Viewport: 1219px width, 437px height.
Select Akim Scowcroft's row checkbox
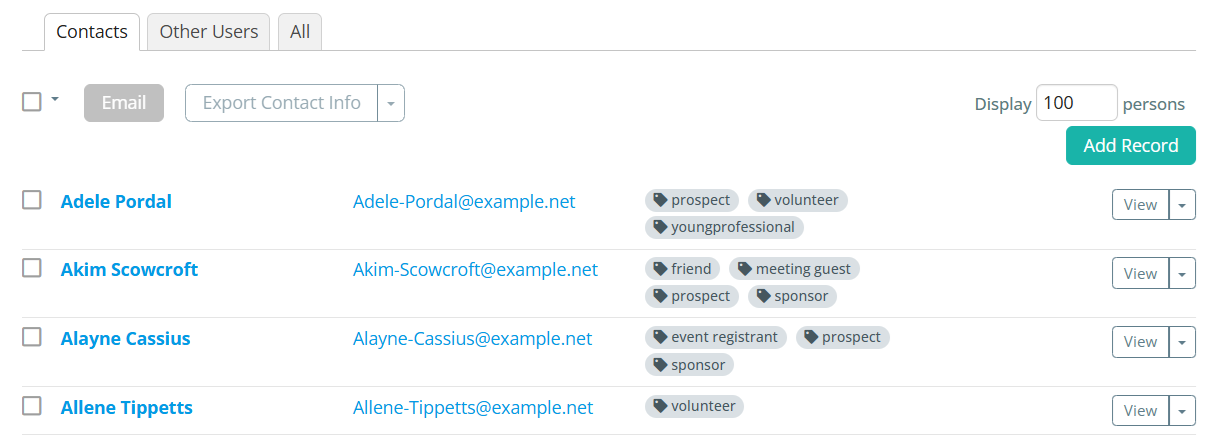tap(32, 268)
